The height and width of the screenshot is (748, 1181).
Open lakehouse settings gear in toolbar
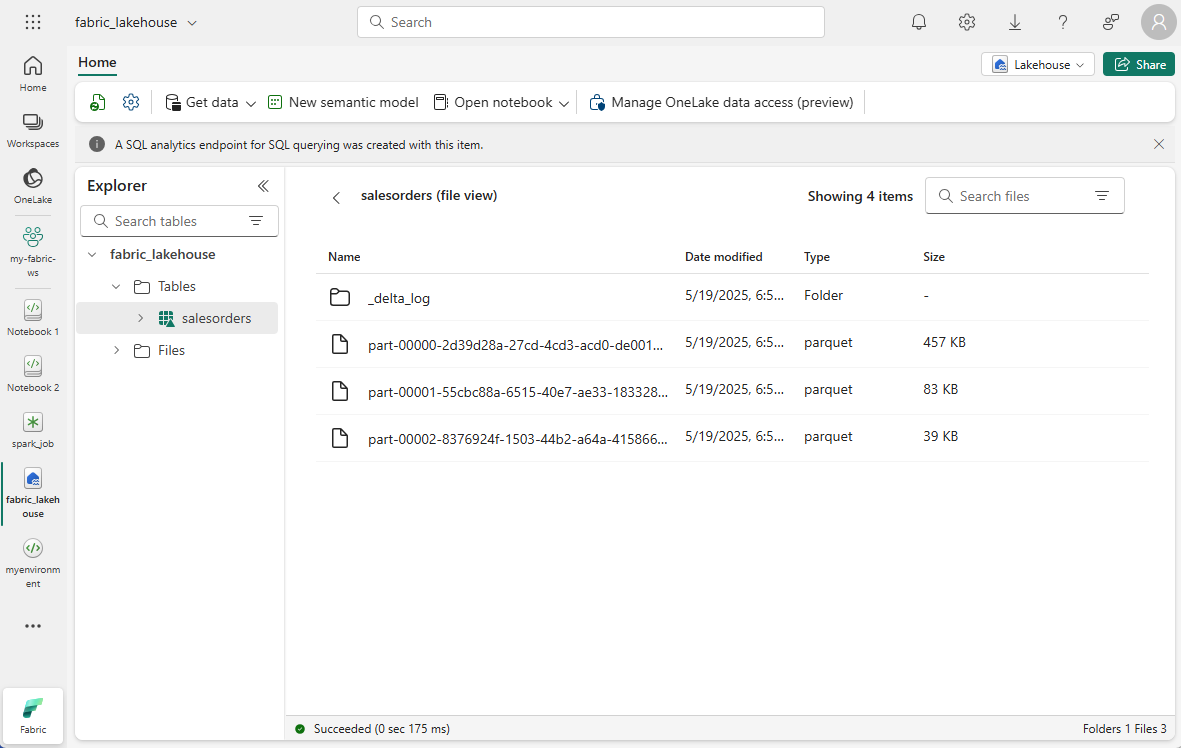click(x=131, y=102)
